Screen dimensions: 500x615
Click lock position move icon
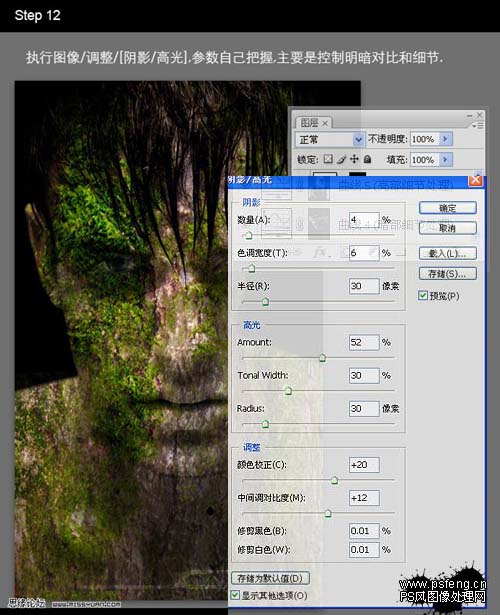coord(354,159)
